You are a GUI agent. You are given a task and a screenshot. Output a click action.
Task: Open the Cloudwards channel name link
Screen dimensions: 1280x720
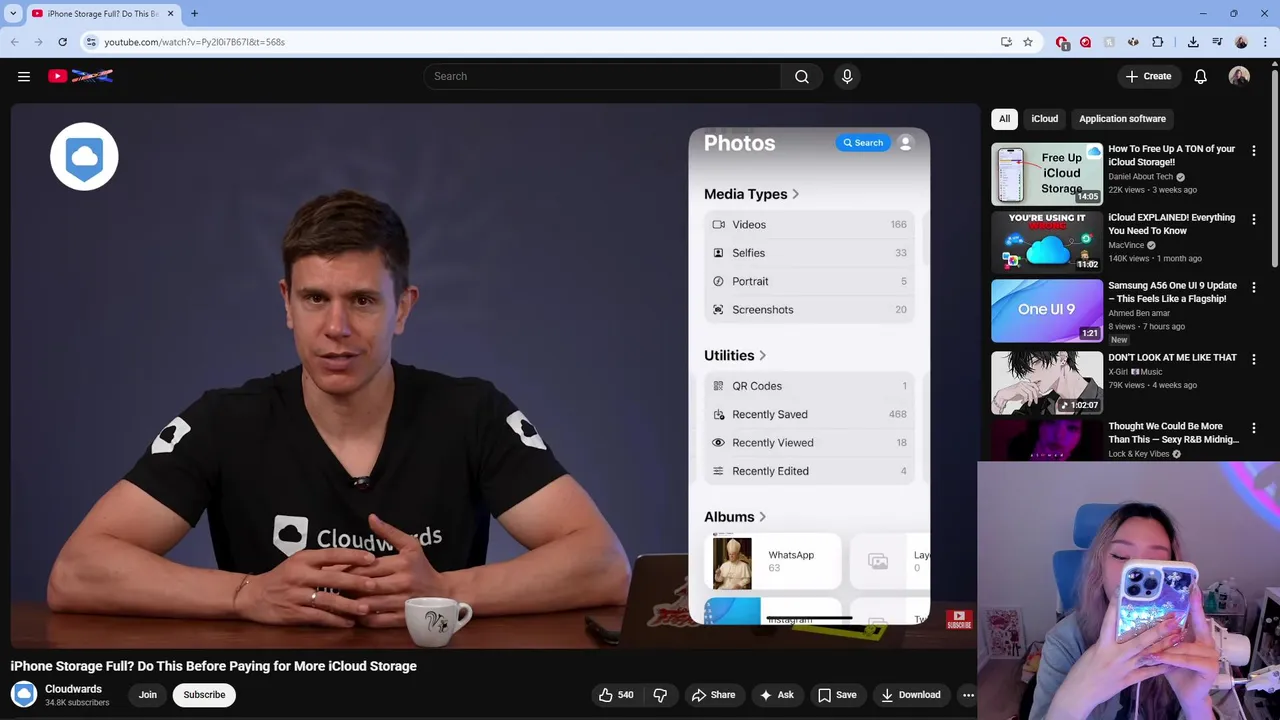point(73,689)
